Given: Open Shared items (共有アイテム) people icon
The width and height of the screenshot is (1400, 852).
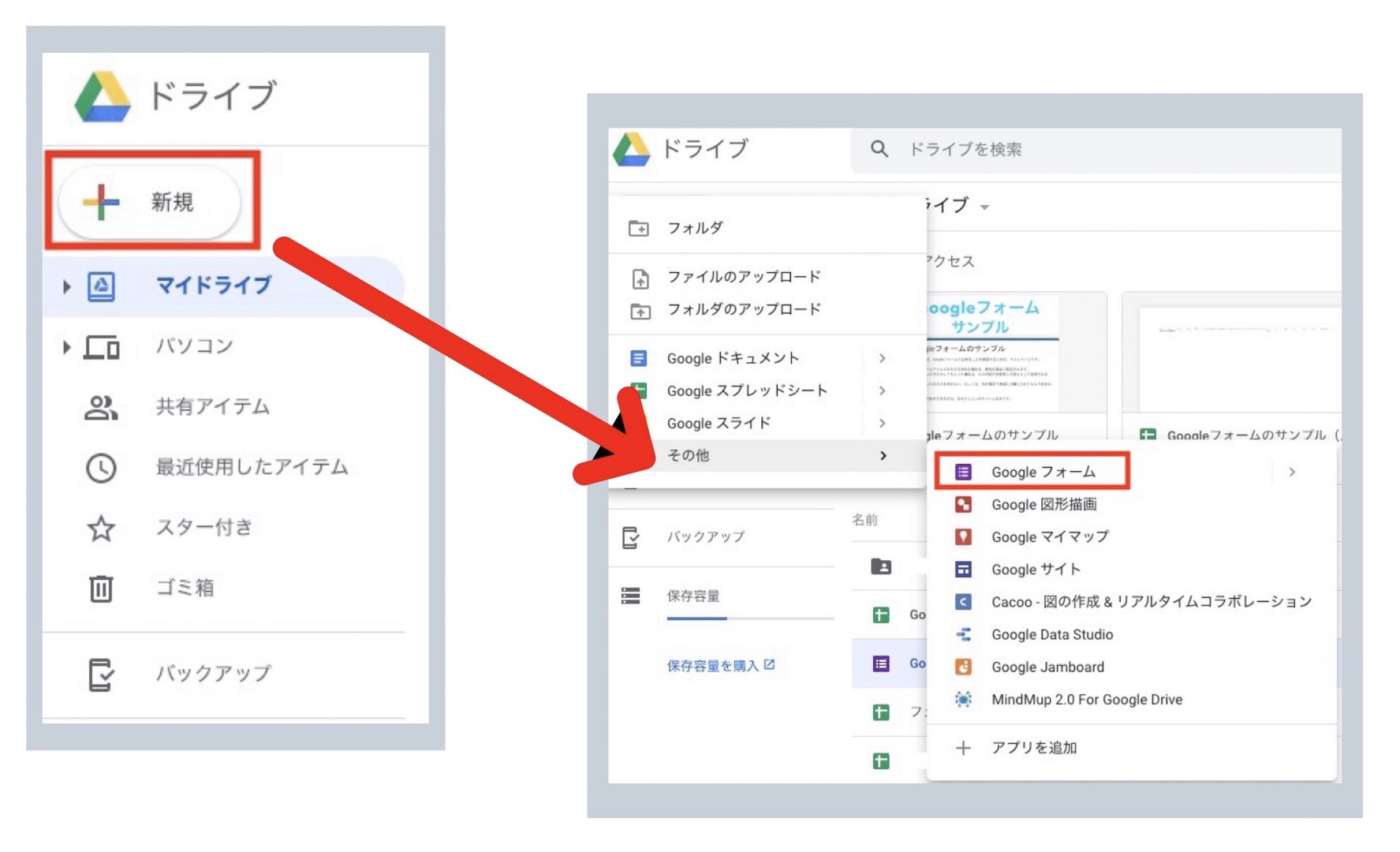Looking at the screenshot, I should point(101,407).
